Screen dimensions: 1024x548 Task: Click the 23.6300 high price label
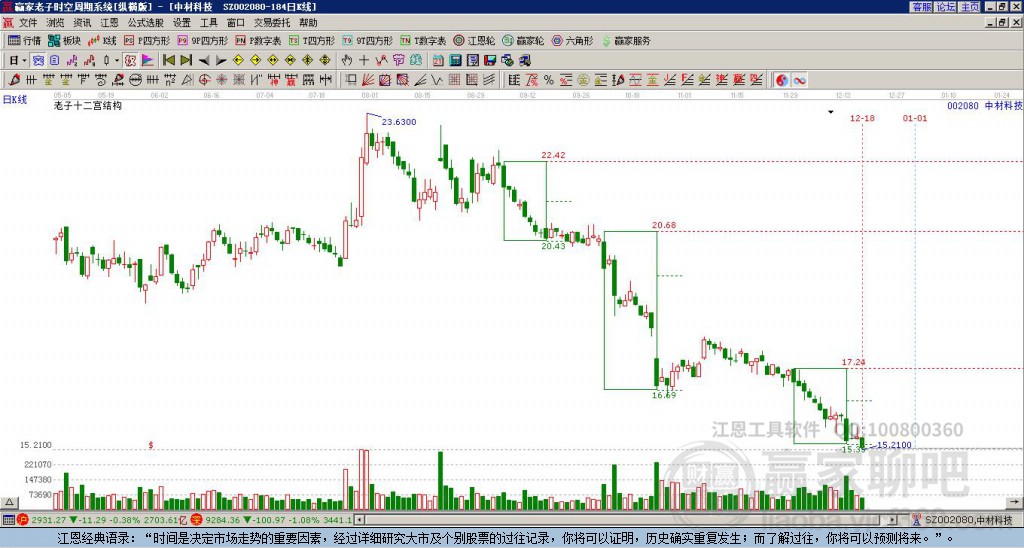click(398, 122)
